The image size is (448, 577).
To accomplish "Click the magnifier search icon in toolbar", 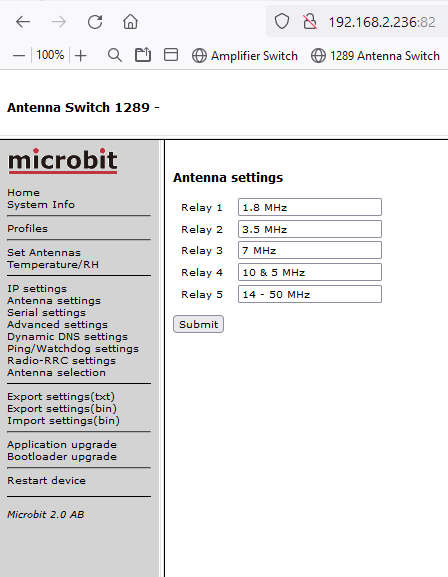I will tap(115, 56).
